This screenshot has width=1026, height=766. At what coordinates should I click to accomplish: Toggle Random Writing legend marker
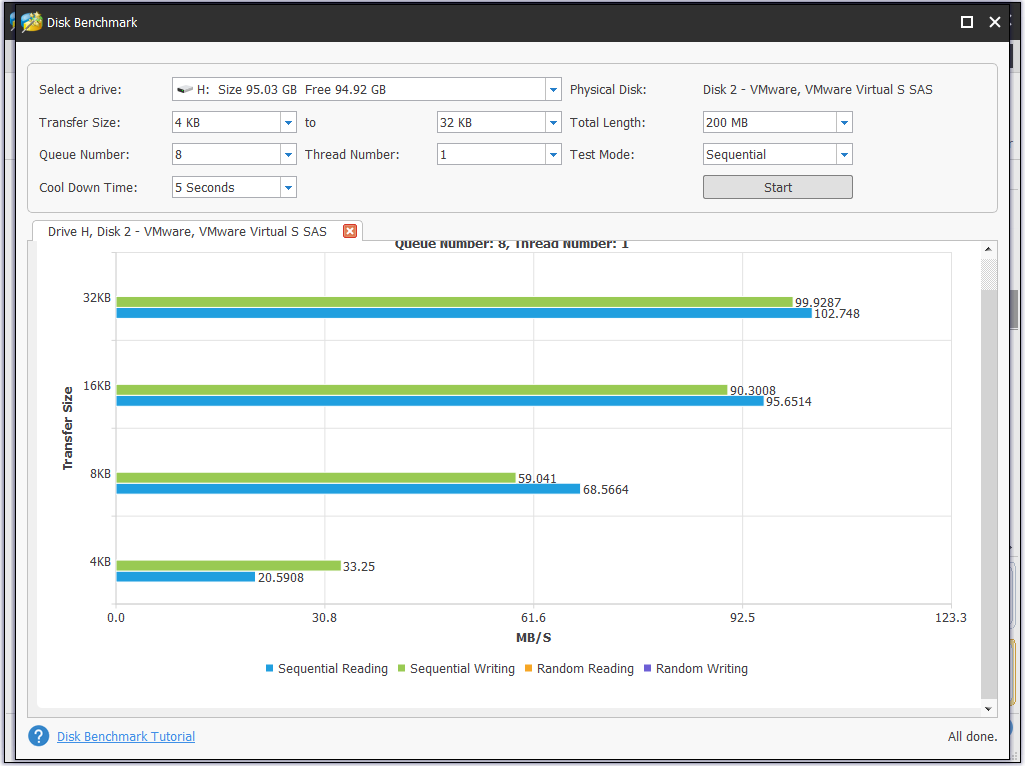tap(648, 669)
